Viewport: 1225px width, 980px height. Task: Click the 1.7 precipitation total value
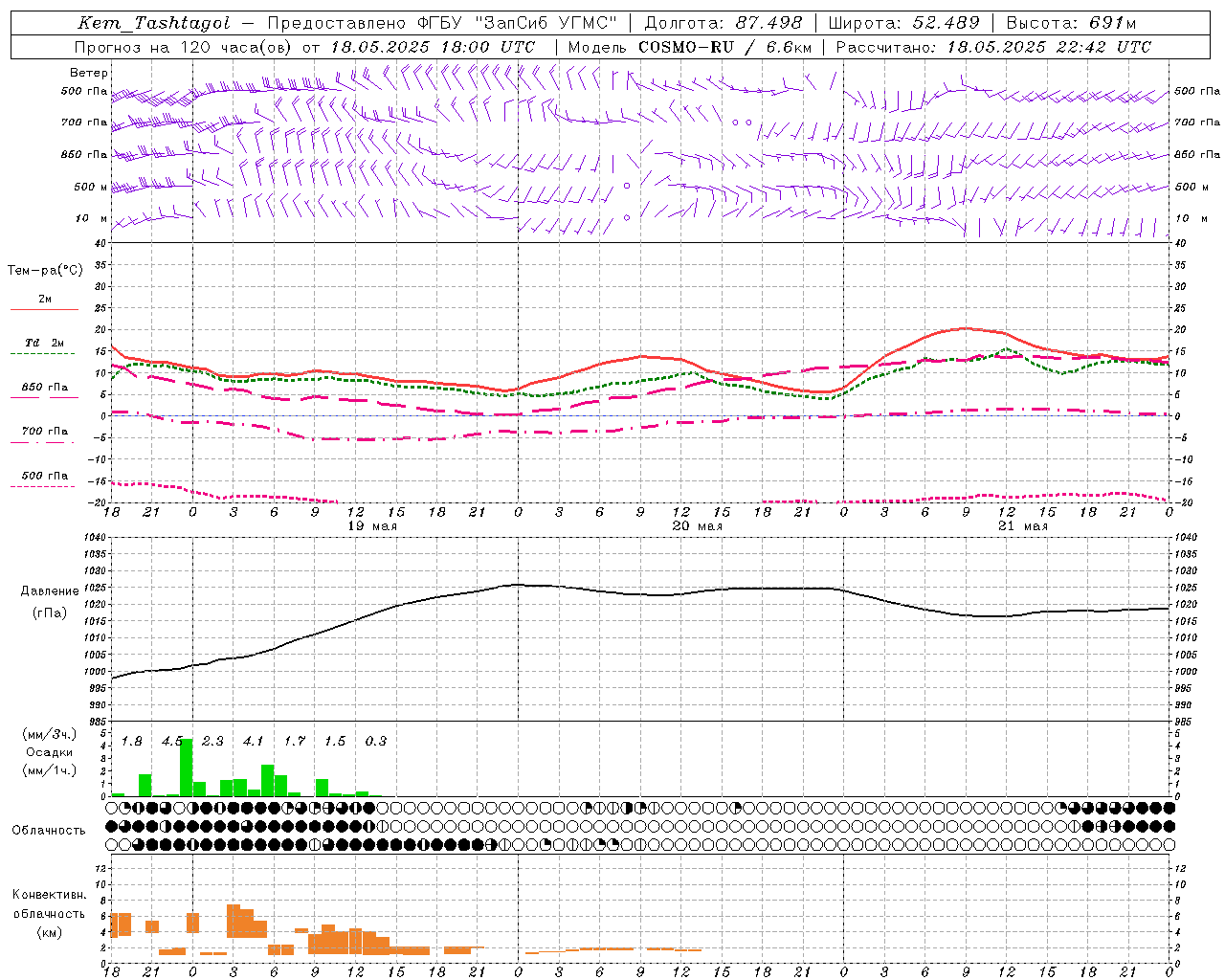pos(294,741)
